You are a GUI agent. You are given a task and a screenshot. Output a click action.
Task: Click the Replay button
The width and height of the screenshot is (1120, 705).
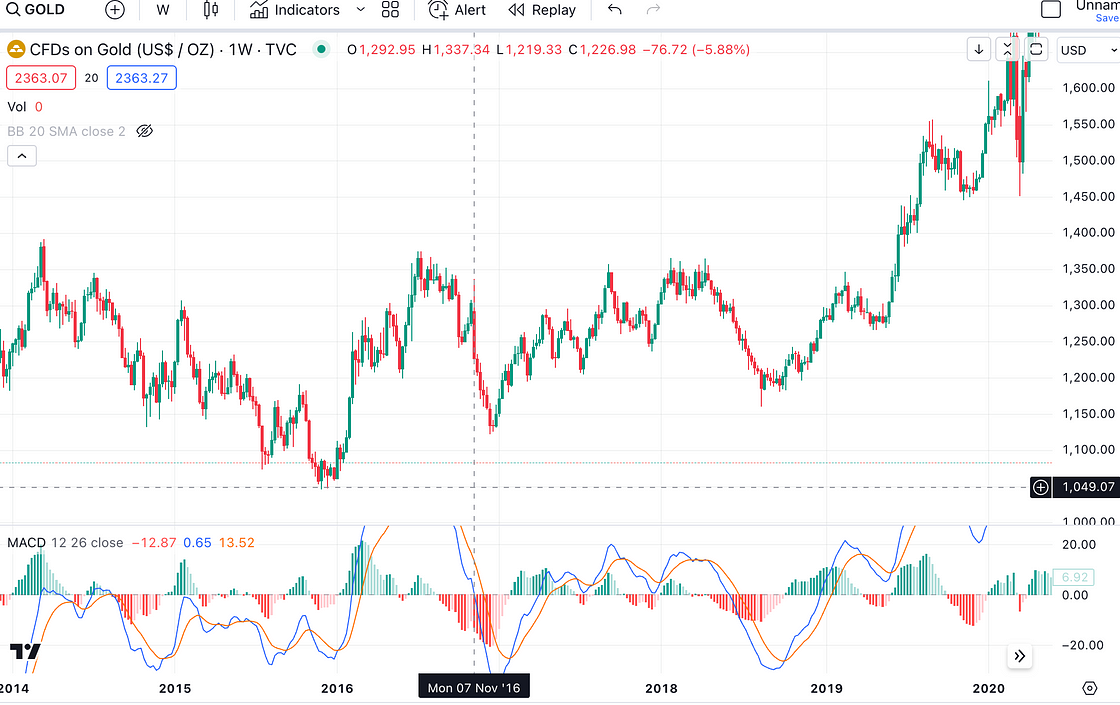click(x=542, y=9)
